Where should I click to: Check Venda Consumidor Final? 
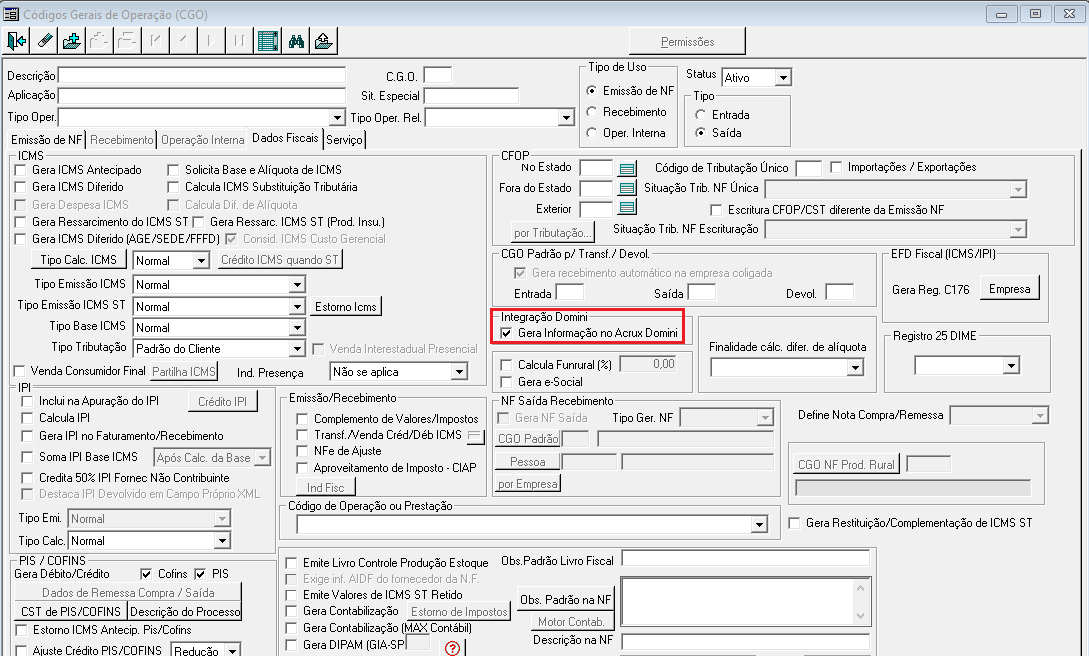19,371
